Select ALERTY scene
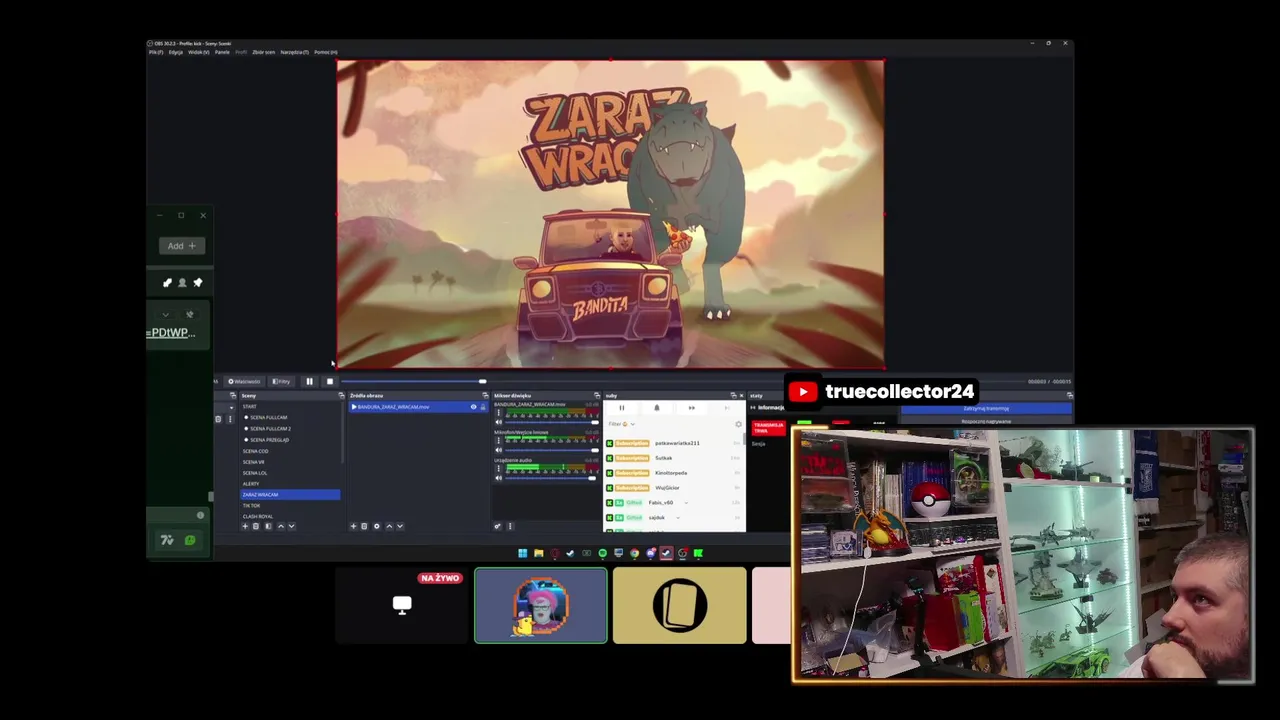1280x720 pixels. pyautogui.click(x=251, y=484)
